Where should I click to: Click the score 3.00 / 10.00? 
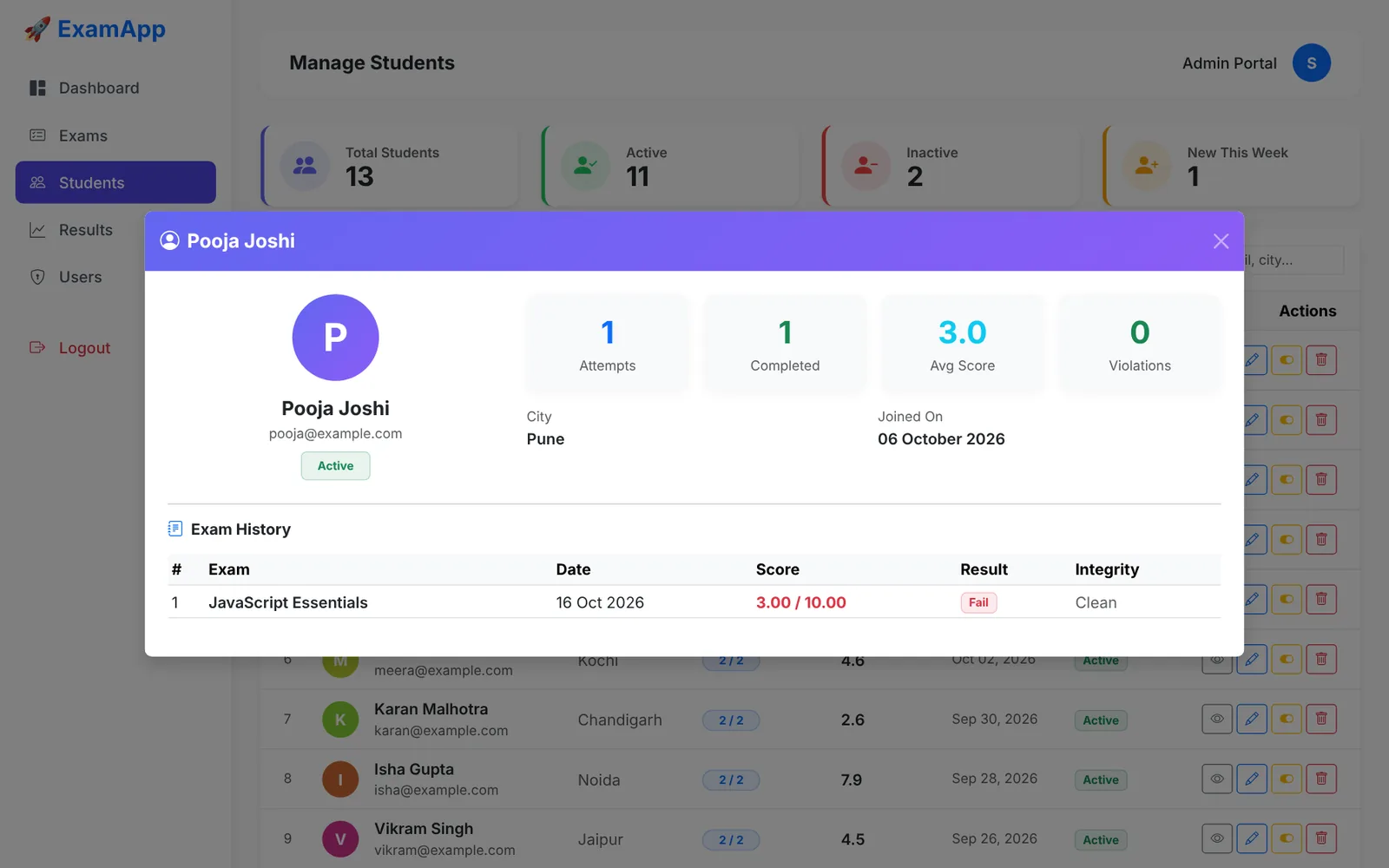tap(800, 602)
